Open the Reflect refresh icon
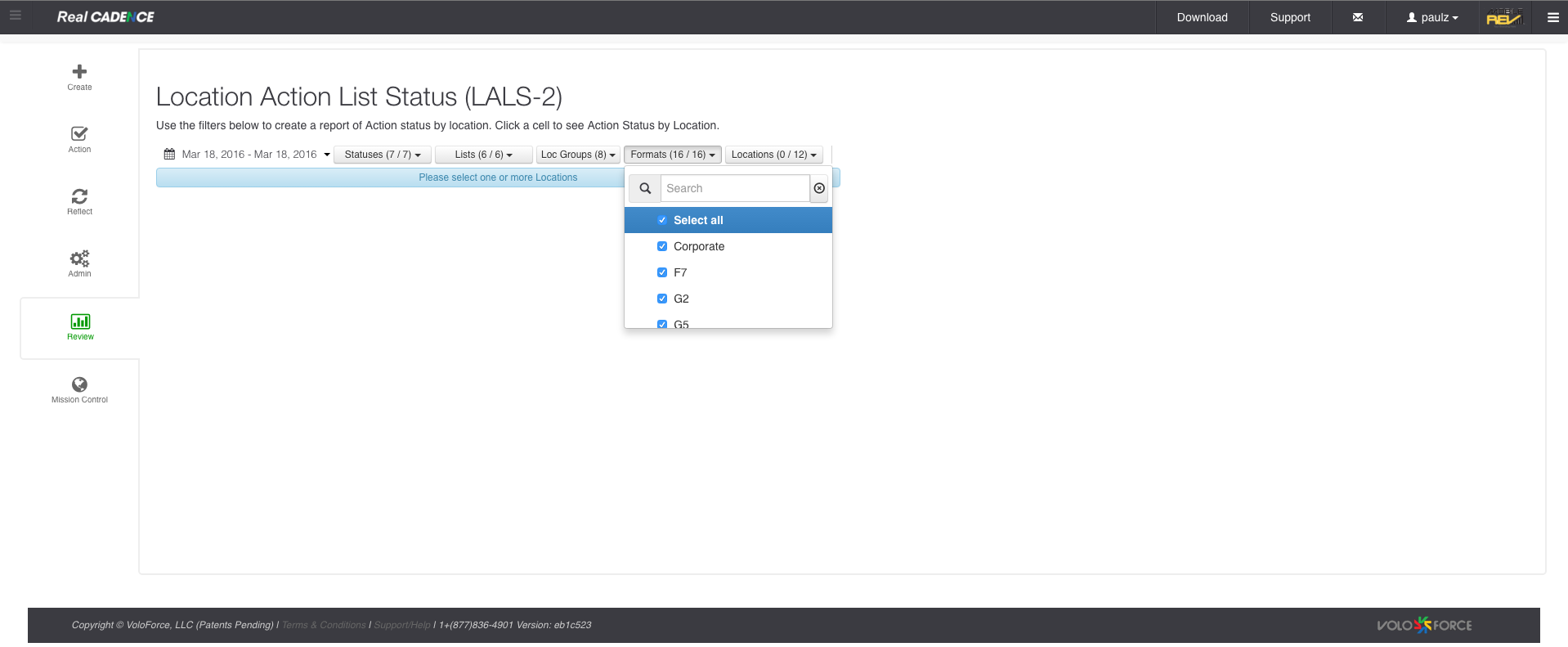Viewport: 1568px width, 647px height. tap(79, 196)
